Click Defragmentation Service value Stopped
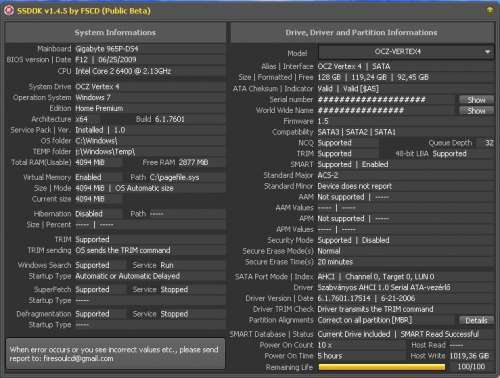 pos(174,314)
